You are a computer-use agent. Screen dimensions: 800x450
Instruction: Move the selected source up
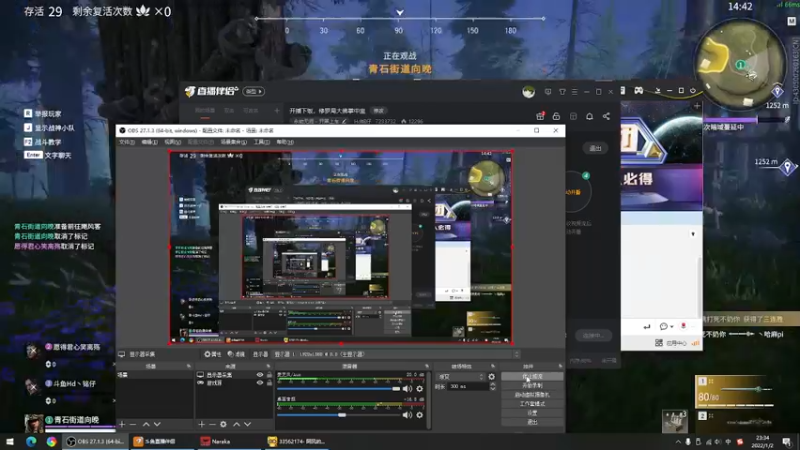(236, 424)
